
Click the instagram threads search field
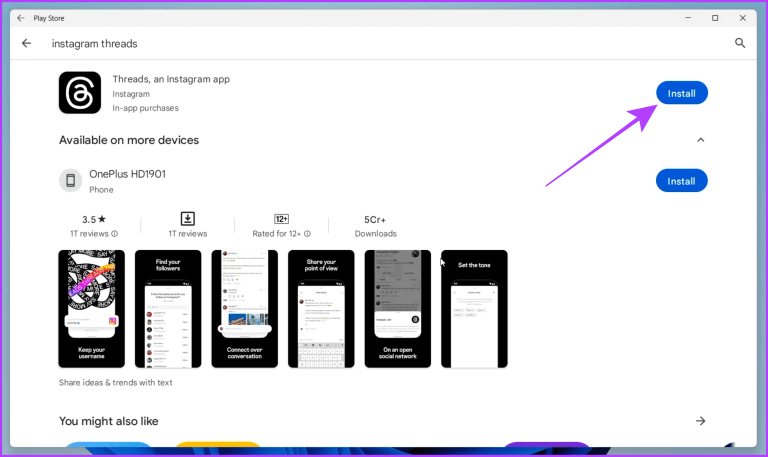tap(95, 44)
